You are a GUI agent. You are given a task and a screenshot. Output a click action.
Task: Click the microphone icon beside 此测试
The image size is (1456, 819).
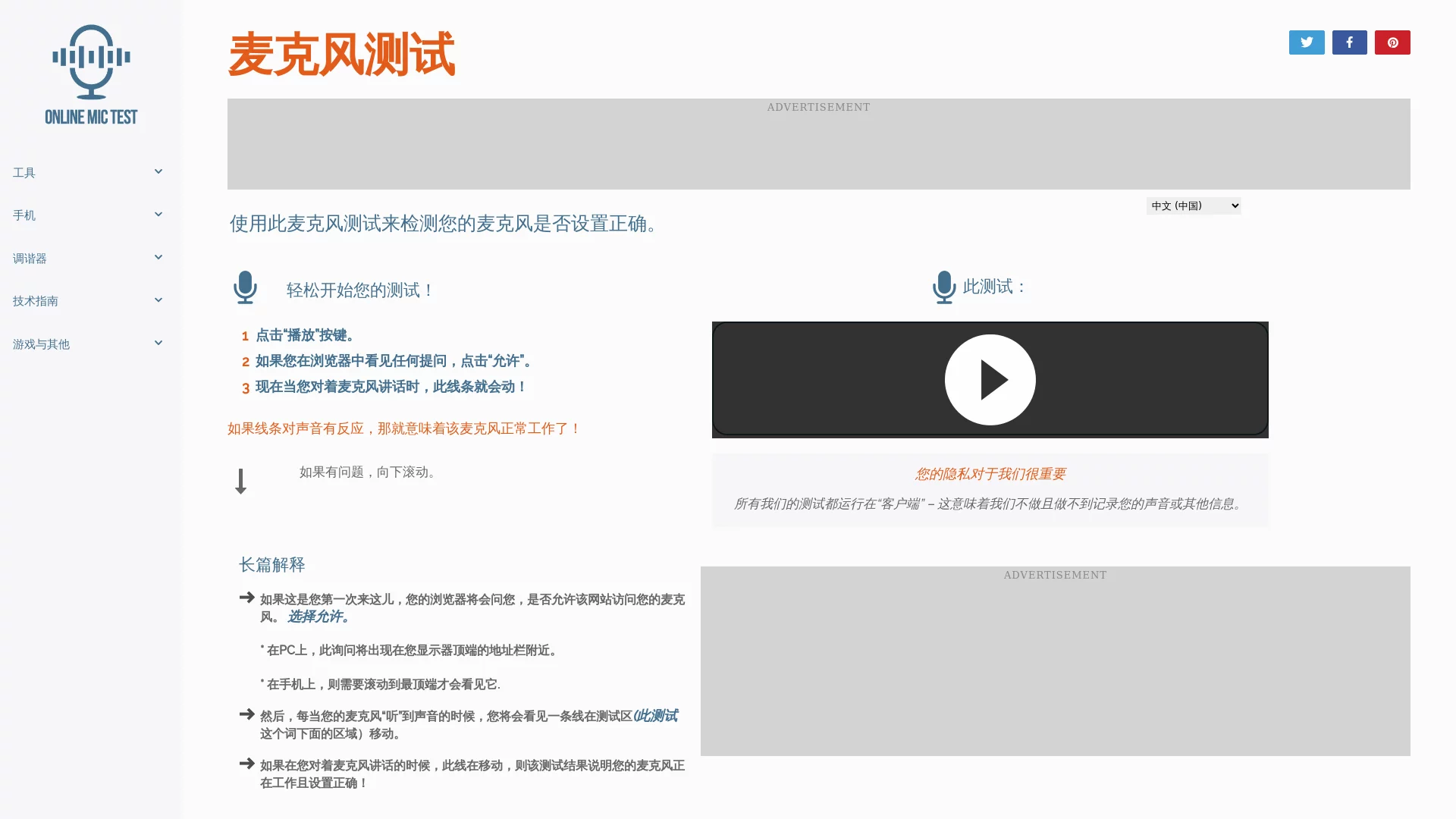click(943, 287)
